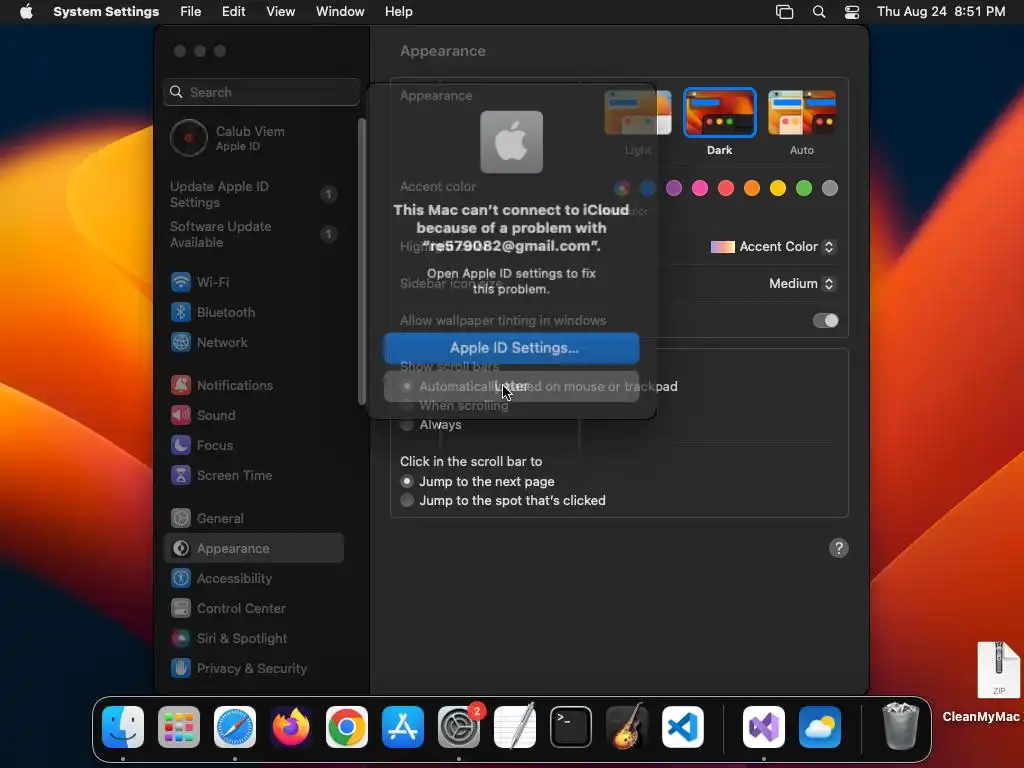Open Spotlight search in menu bar
The height and width of the screenshot is (768, 1024).
[x=819, y=12]
